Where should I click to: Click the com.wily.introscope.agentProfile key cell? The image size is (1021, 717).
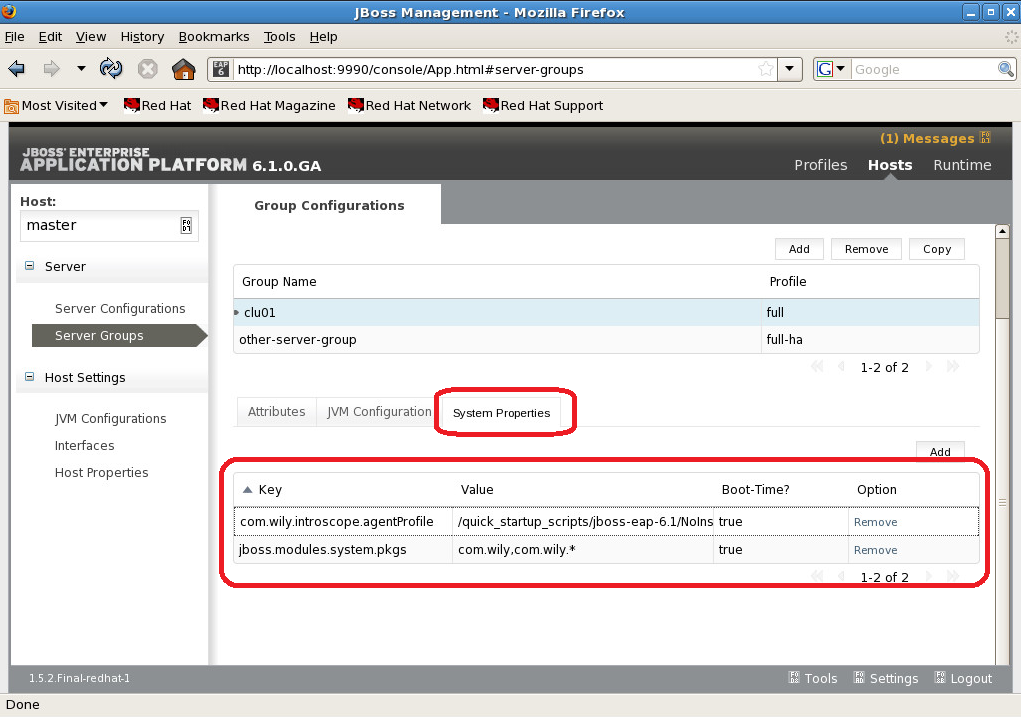(343, 522)
